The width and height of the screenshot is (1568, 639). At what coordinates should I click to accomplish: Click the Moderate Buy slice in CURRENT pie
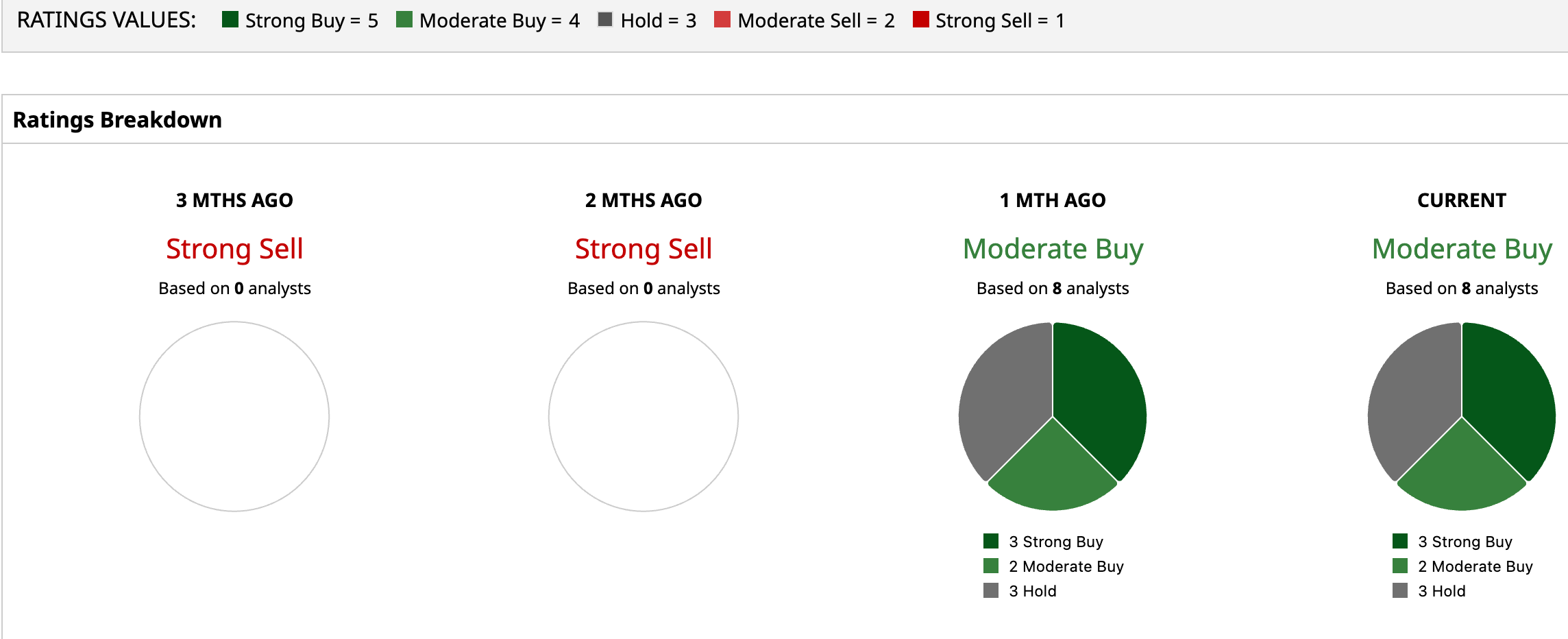1462,473
